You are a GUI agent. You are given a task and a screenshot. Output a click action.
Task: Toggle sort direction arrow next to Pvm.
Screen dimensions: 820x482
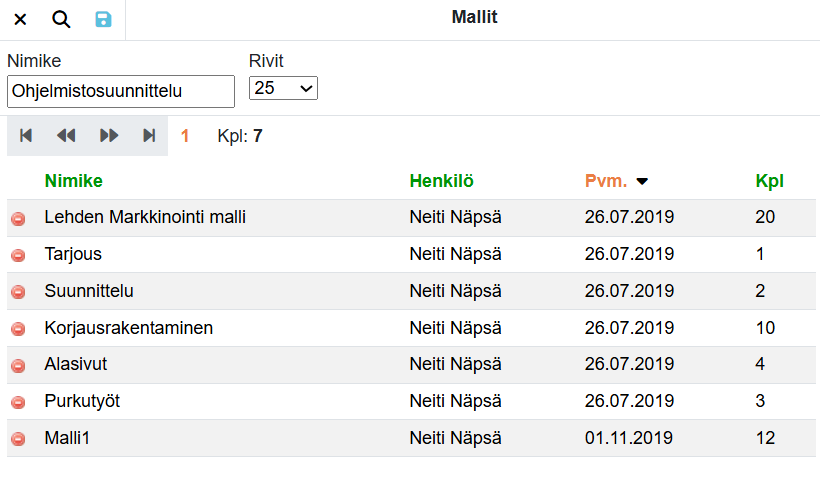pyautogui.click(x=642, y=182)
